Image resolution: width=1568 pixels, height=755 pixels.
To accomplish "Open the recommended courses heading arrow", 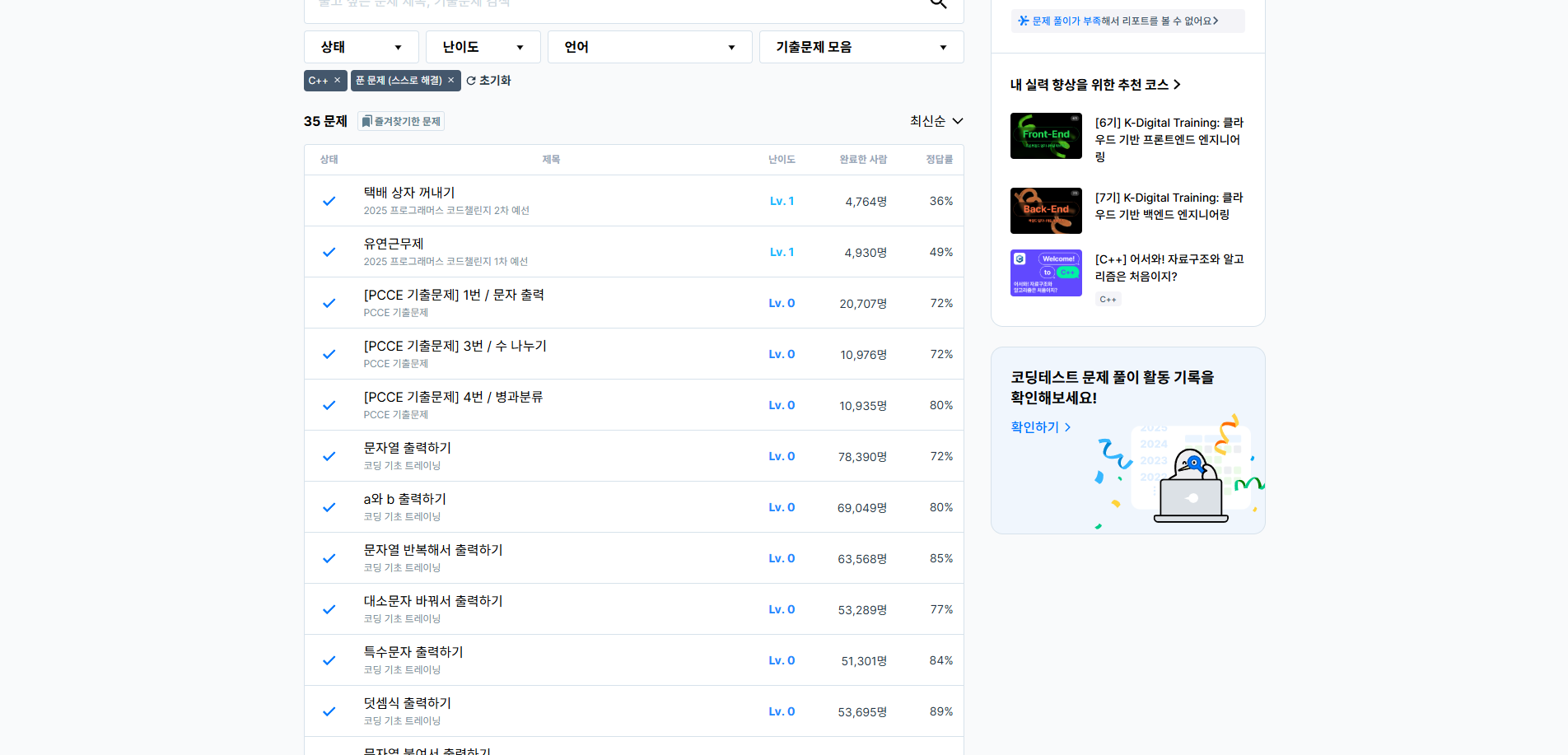I will pos(1177,85).
